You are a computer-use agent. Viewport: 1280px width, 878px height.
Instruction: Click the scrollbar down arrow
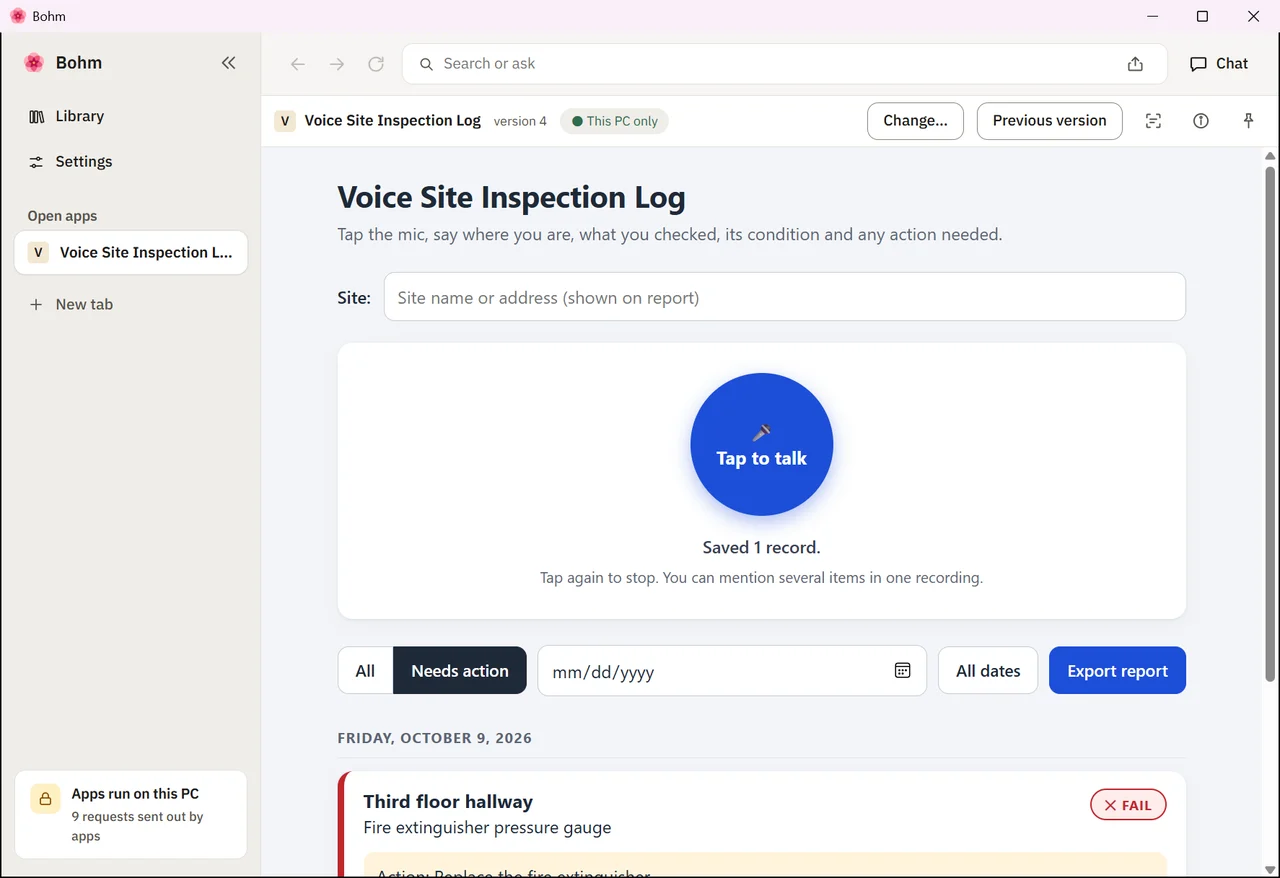[x=1270, y=869]
